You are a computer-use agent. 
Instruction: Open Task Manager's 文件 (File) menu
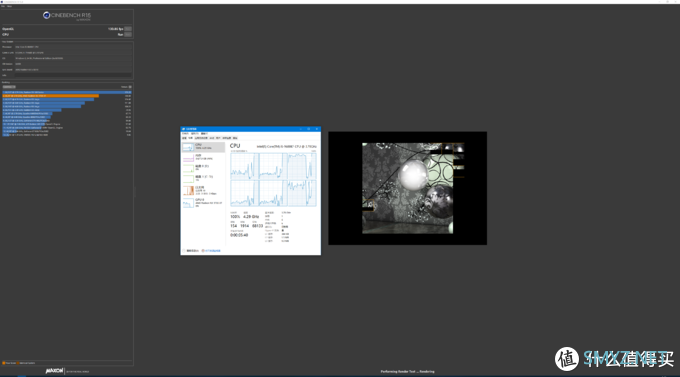point(185,134)
